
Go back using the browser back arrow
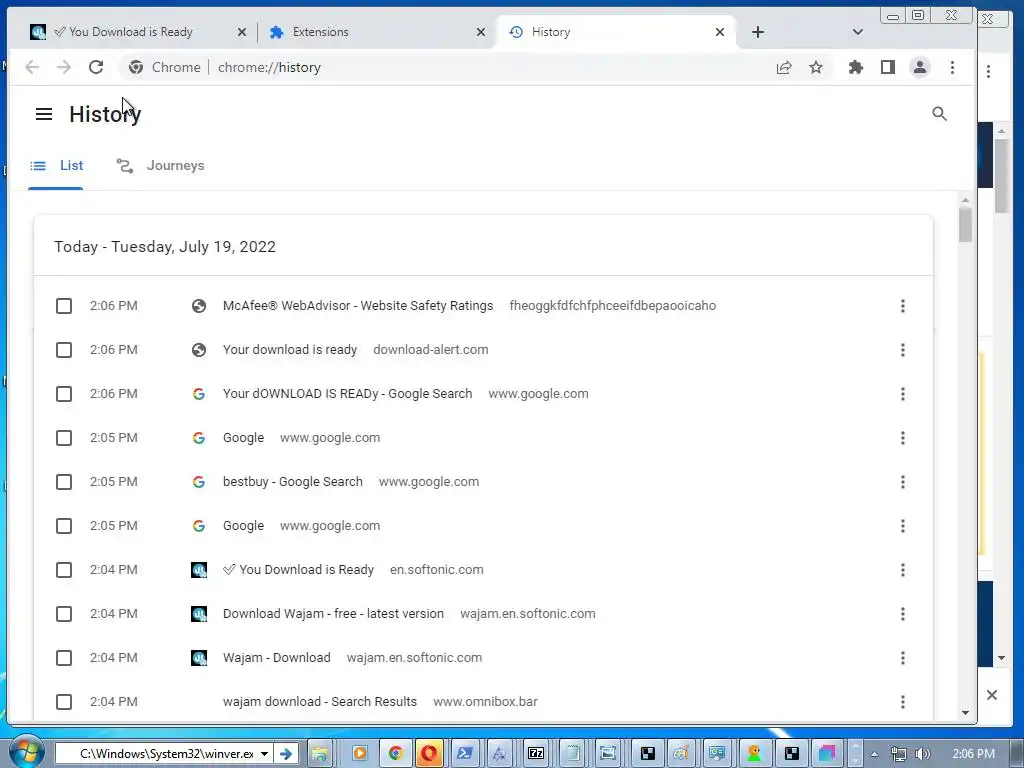click(x=32, y=67)
